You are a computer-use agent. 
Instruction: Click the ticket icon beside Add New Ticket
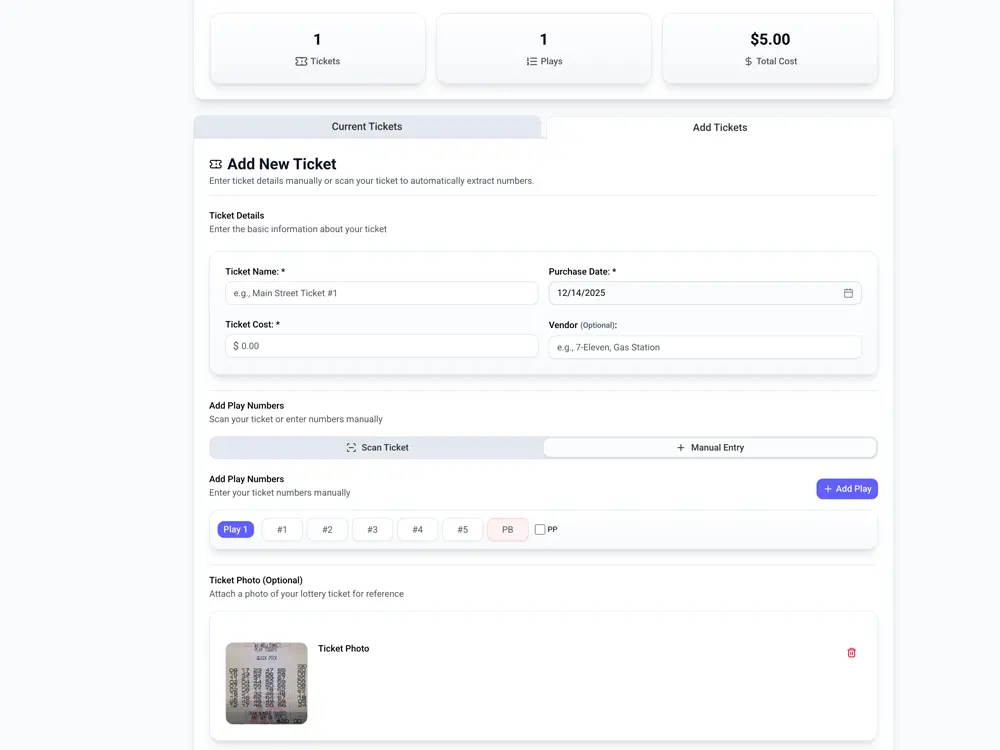pyautogui.click(x=216, y=164)
